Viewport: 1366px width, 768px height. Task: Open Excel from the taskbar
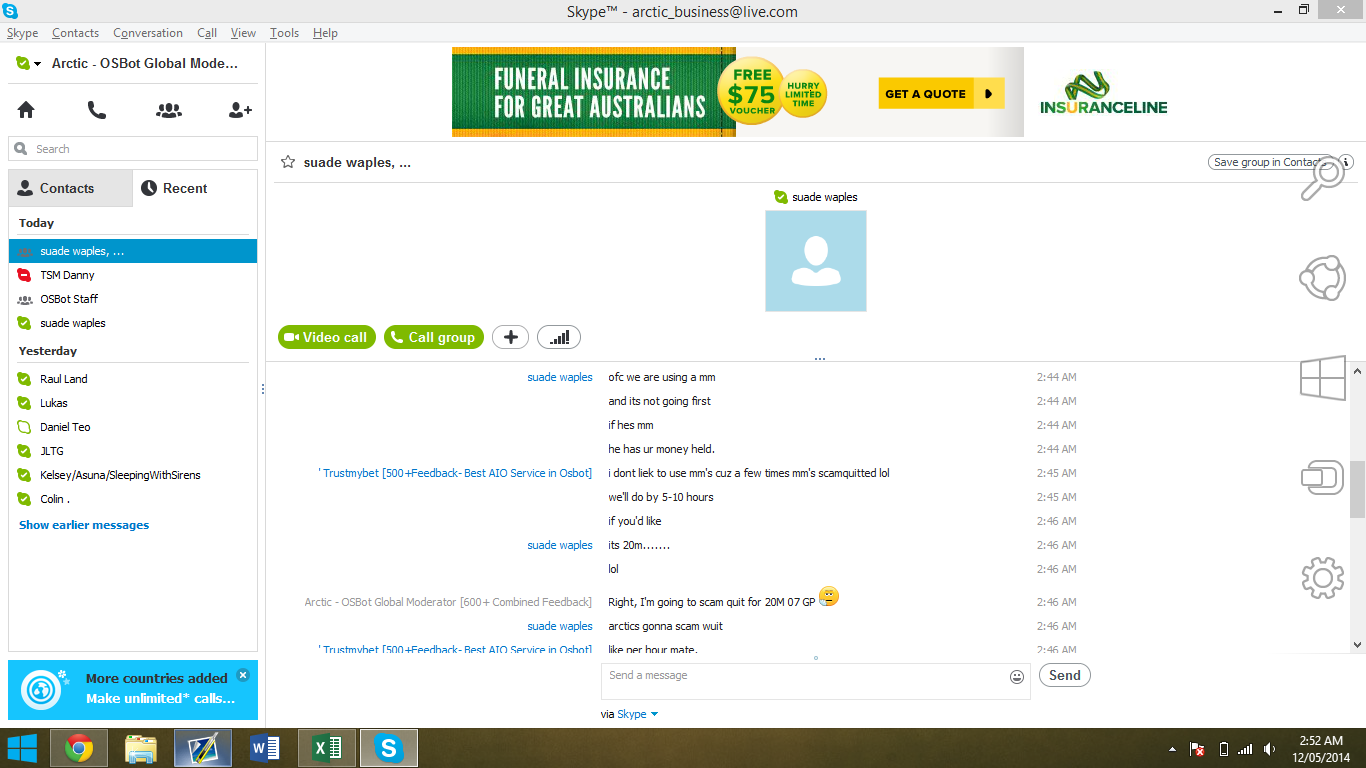pyautogui.click(x=326, y=747)
